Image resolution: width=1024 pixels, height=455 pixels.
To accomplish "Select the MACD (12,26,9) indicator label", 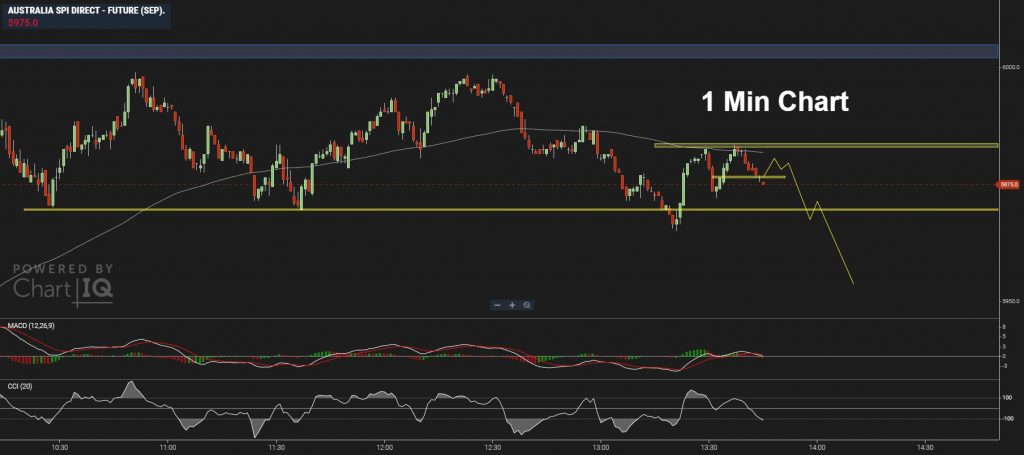I will [31, 325].
